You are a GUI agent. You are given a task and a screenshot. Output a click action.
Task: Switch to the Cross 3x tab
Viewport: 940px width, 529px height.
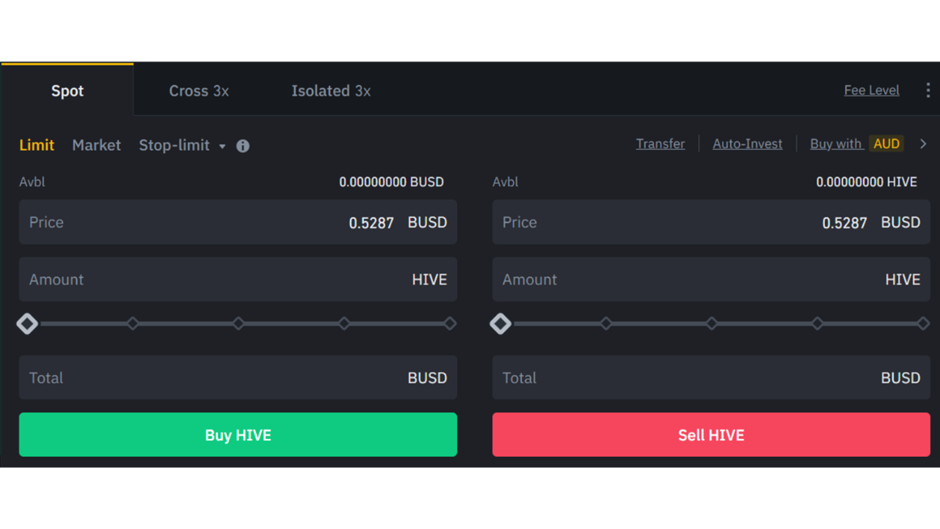(199, 91)
